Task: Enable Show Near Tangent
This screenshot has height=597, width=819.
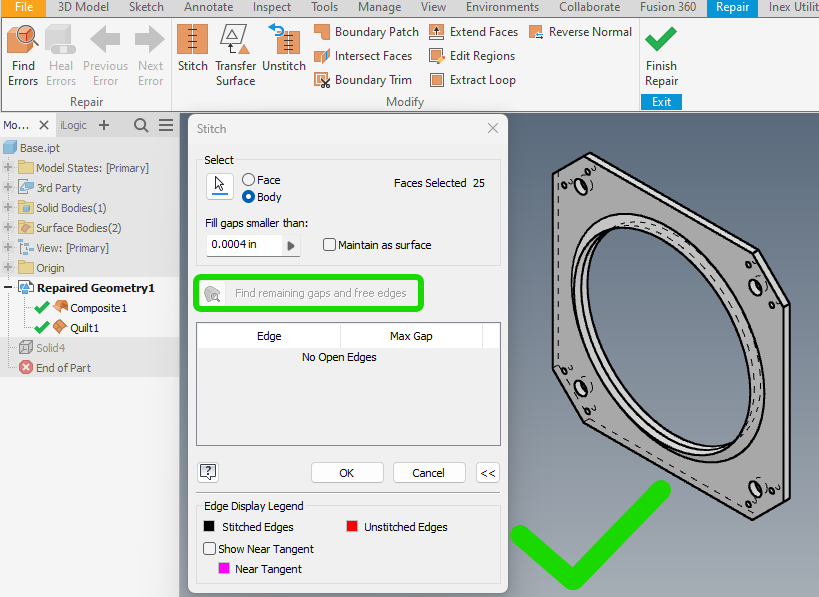Action: click(210, 548)
